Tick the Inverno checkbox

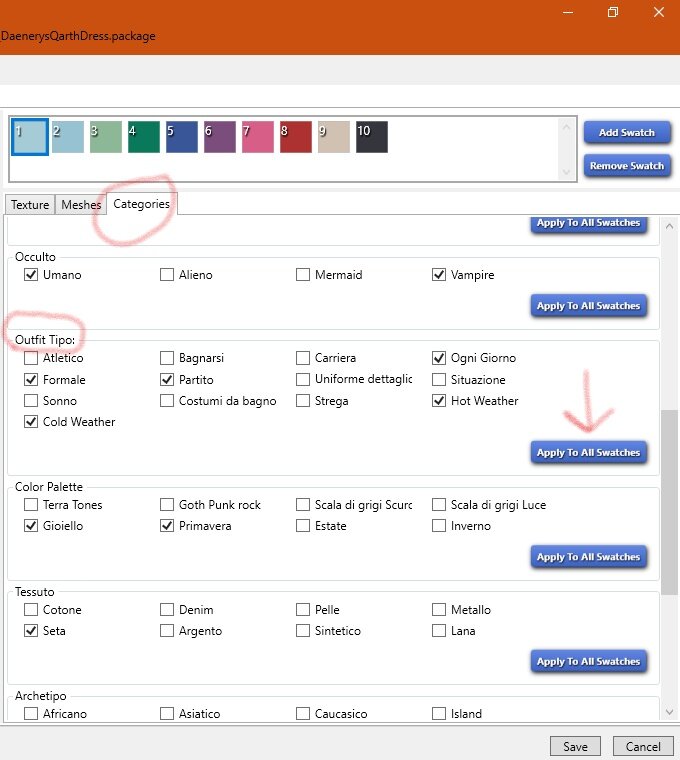[x=439, y=526]
